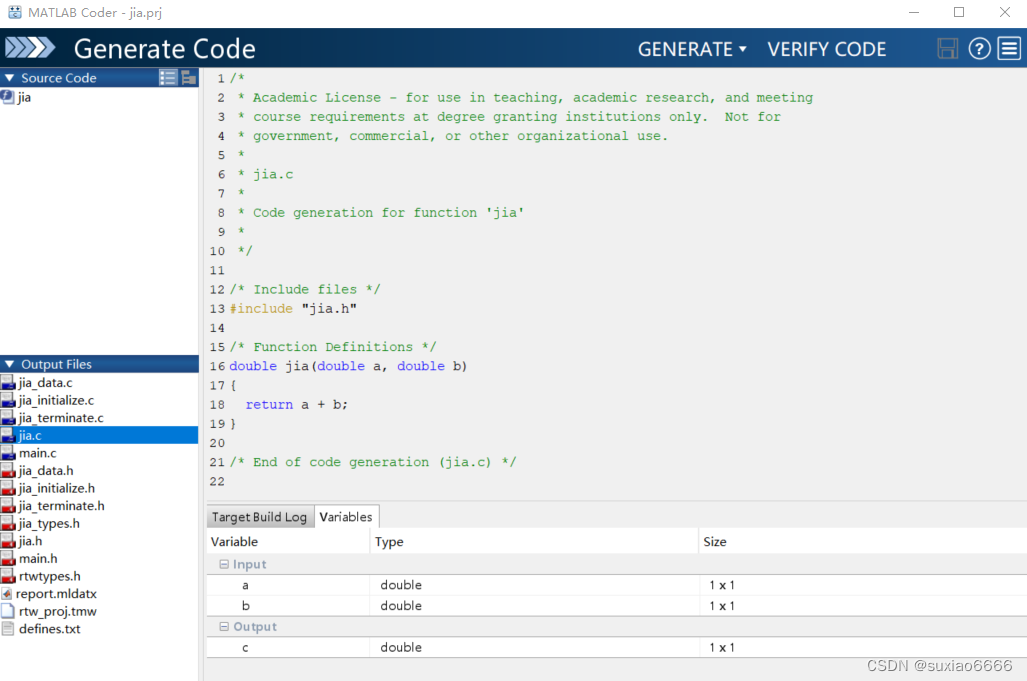
Task: Click the rtwtypes.h header icon
Action: click(x=8, y=576)
